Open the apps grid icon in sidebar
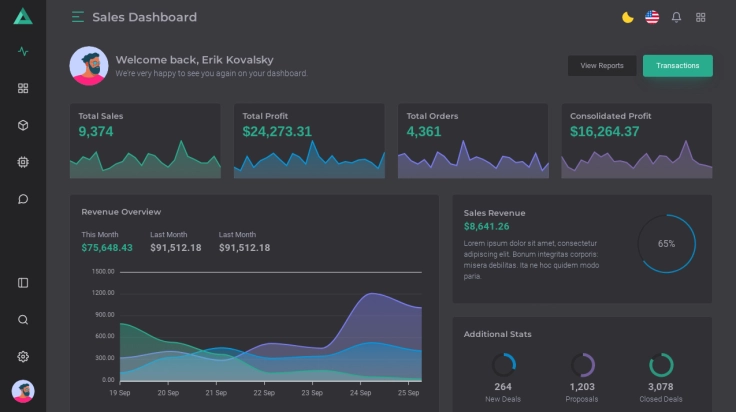The height and width of the screenshot is (412, 736). tap(23, 88)
